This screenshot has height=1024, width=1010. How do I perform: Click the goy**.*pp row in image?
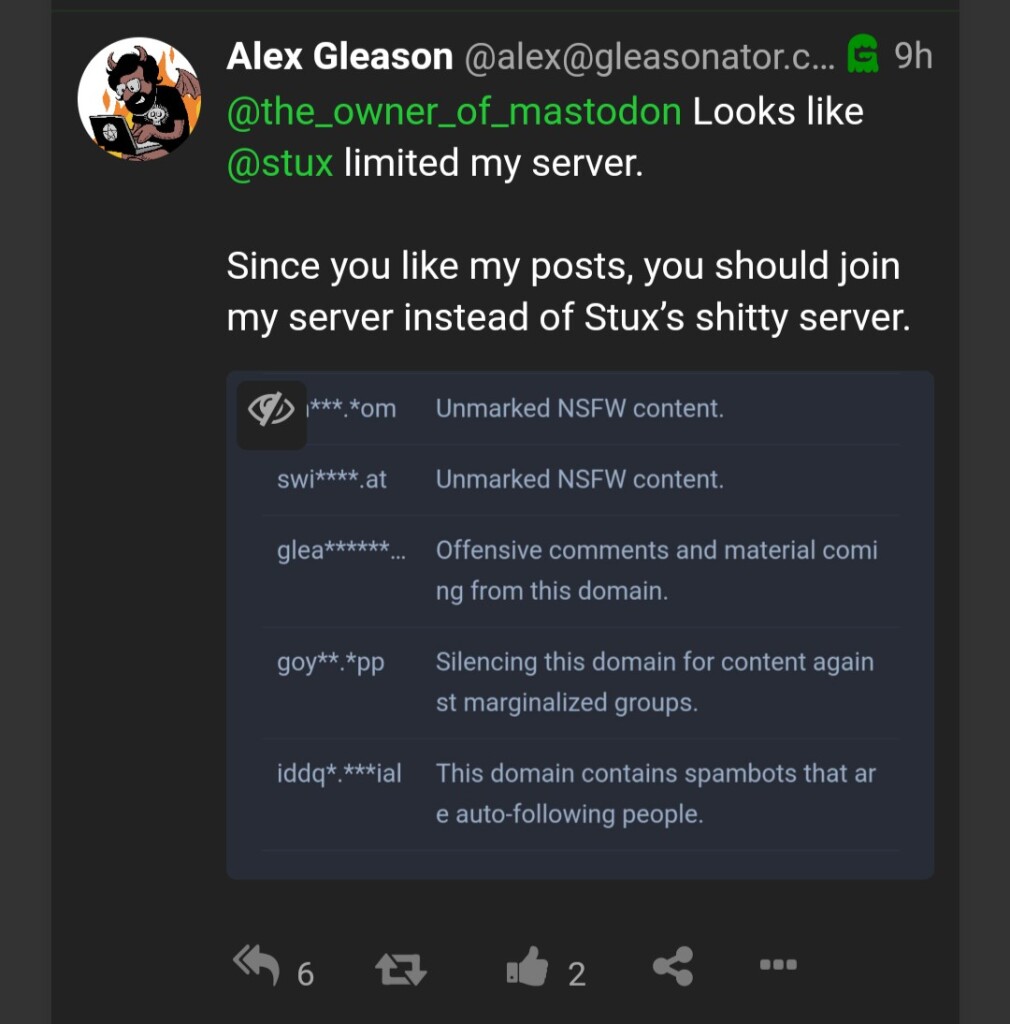[580, 682]
